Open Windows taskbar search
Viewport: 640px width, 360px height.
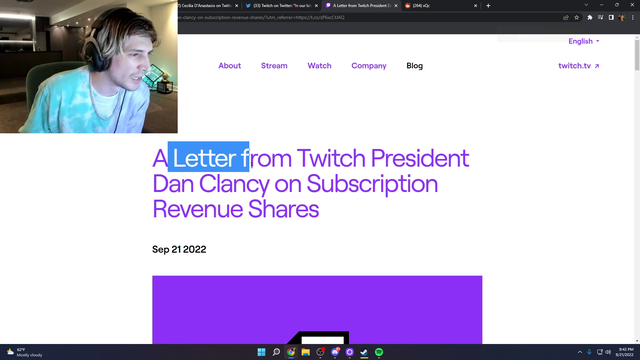pyautogui.click(x=276, y=352)
